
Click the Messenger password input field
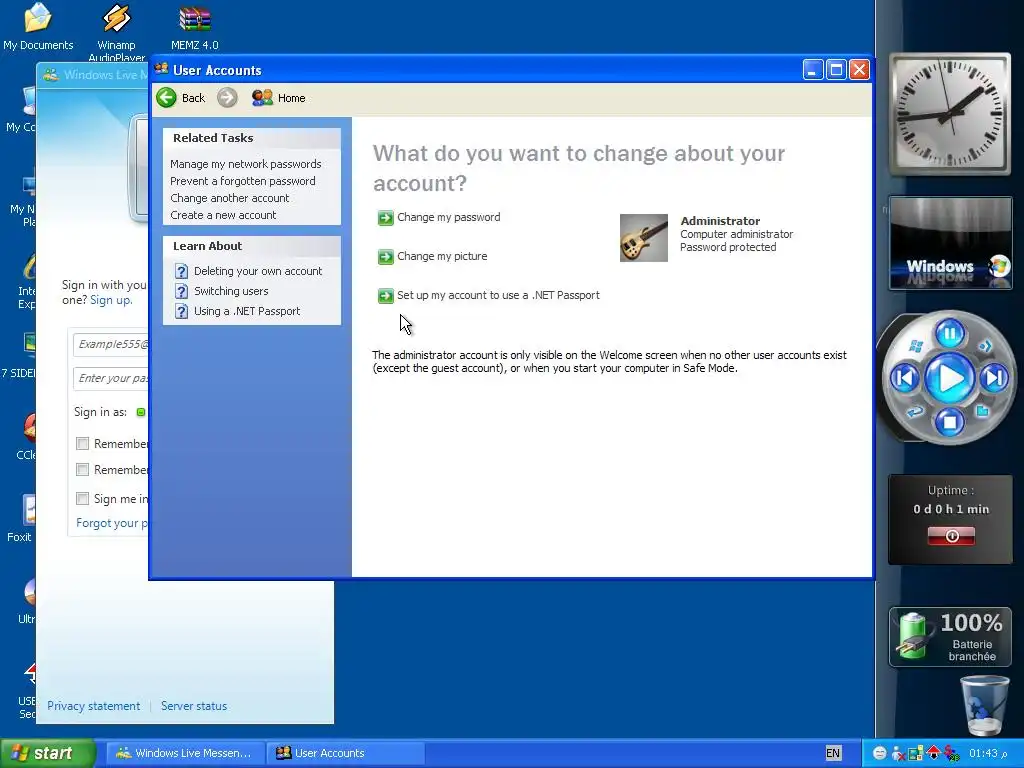point(111,378)
